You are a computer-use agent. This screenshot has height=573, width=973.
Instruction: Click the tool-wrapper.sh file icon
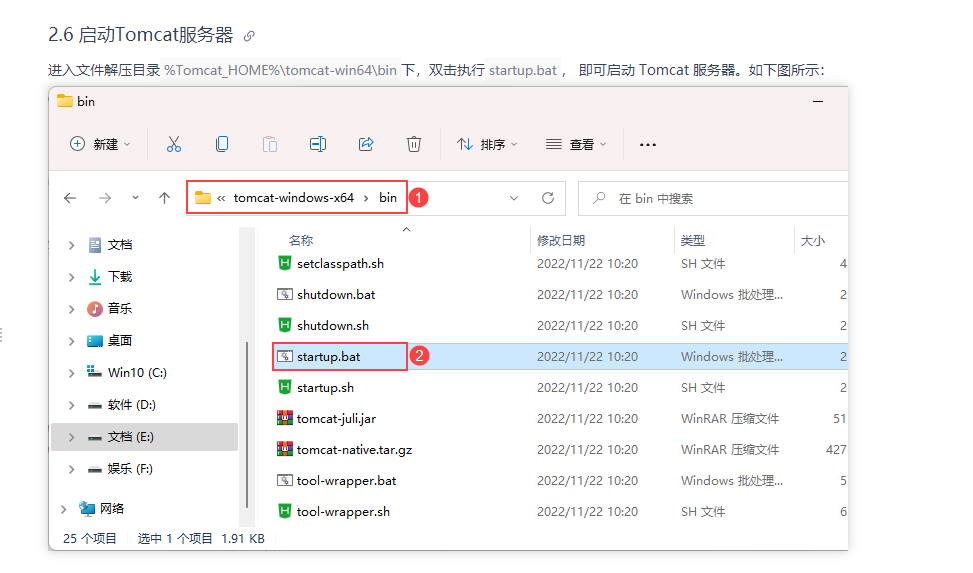point(284,512)
